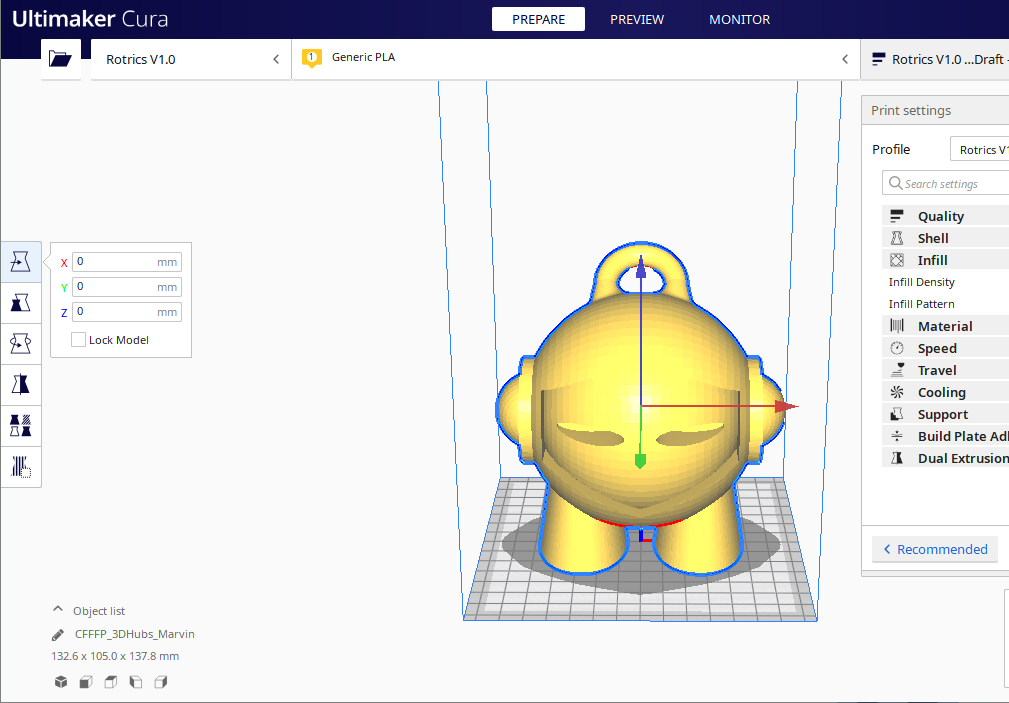Select the Mirror tool
The height and width of the screenshot is (703, 1009).
pyautogui.click(x=21, y=385)
